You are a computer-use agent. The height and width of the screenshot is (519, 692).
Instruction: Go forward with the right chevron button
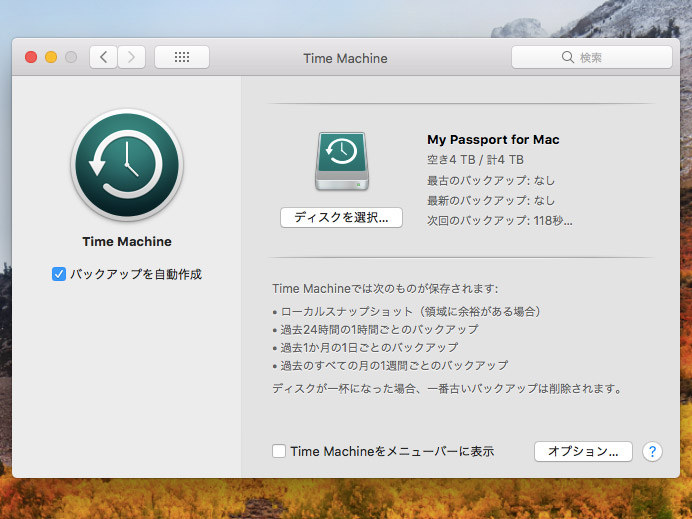[132, 57]
